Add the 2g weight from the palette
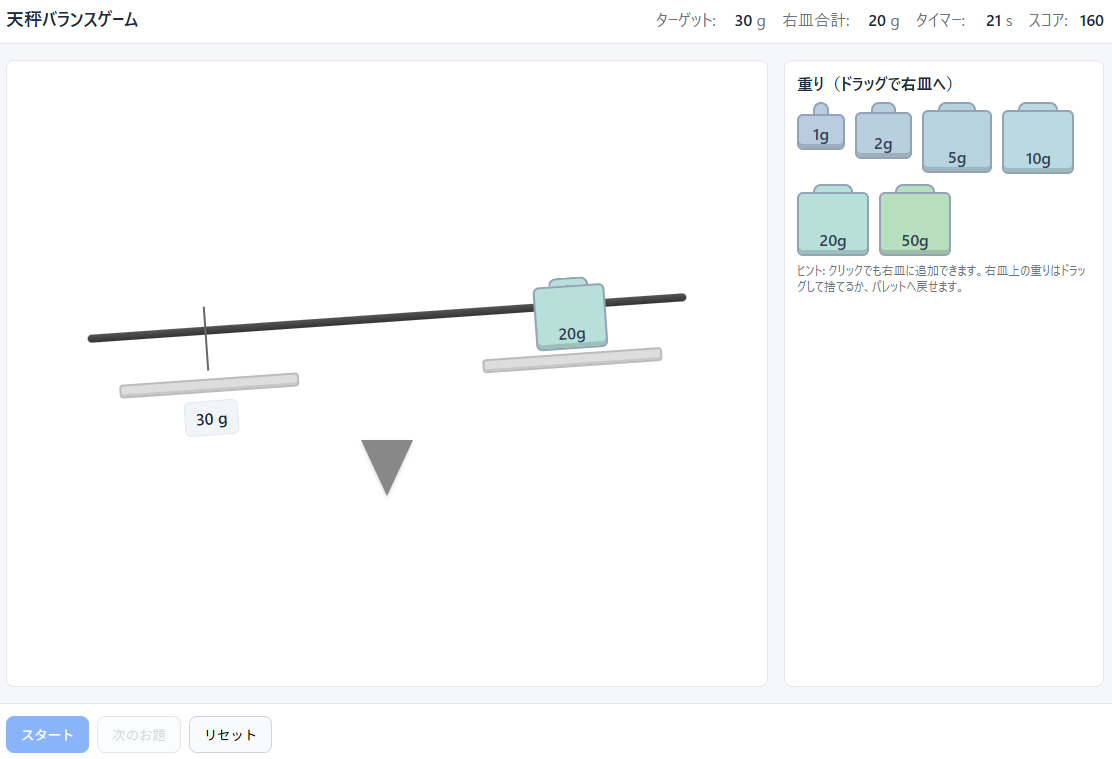This screenshot has width=1112, height=759. (883, 135)
